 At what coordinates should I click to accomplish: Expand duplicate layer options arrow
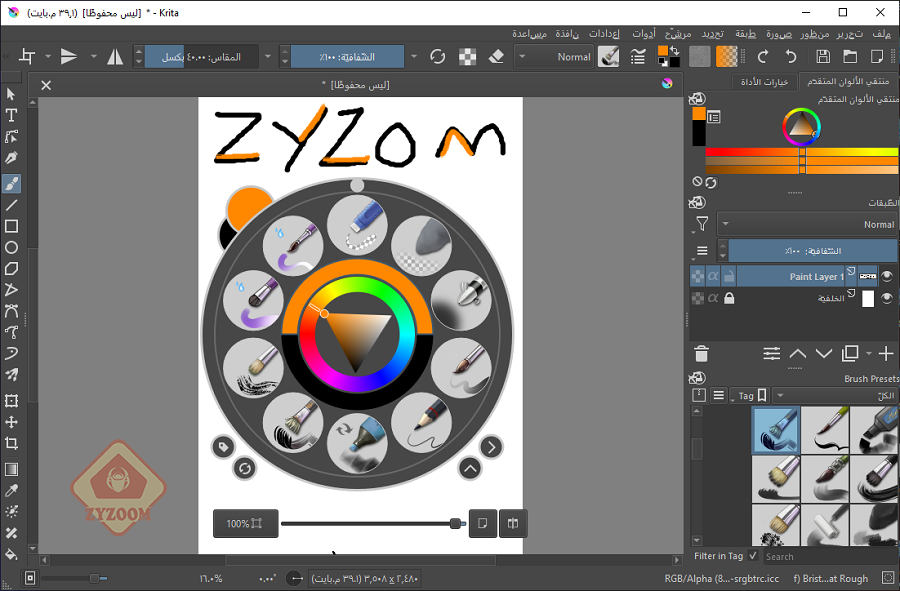pos(868,353)
